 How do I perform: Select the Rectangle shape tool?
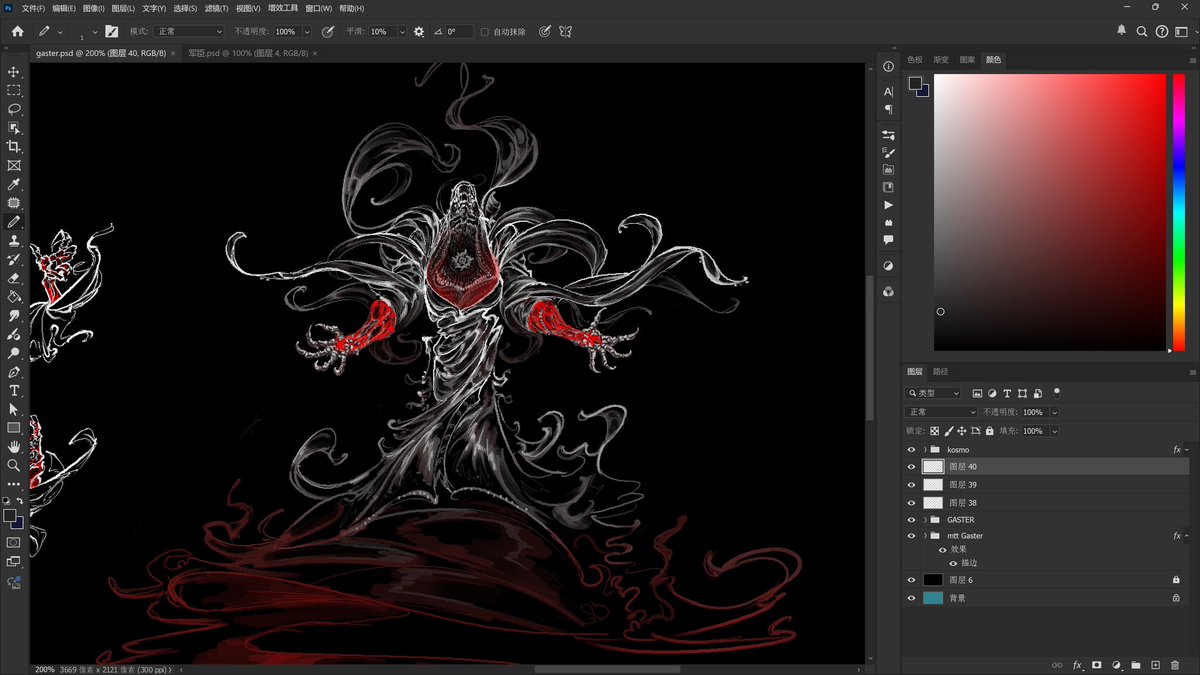[x=14, y=428]
